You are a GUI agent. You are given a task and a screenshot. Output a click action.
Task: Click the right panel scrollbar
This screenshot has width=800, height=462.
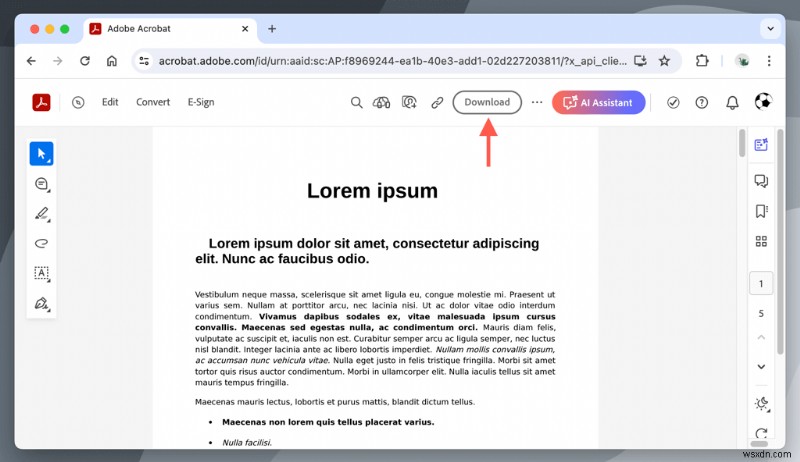(780, 242)
